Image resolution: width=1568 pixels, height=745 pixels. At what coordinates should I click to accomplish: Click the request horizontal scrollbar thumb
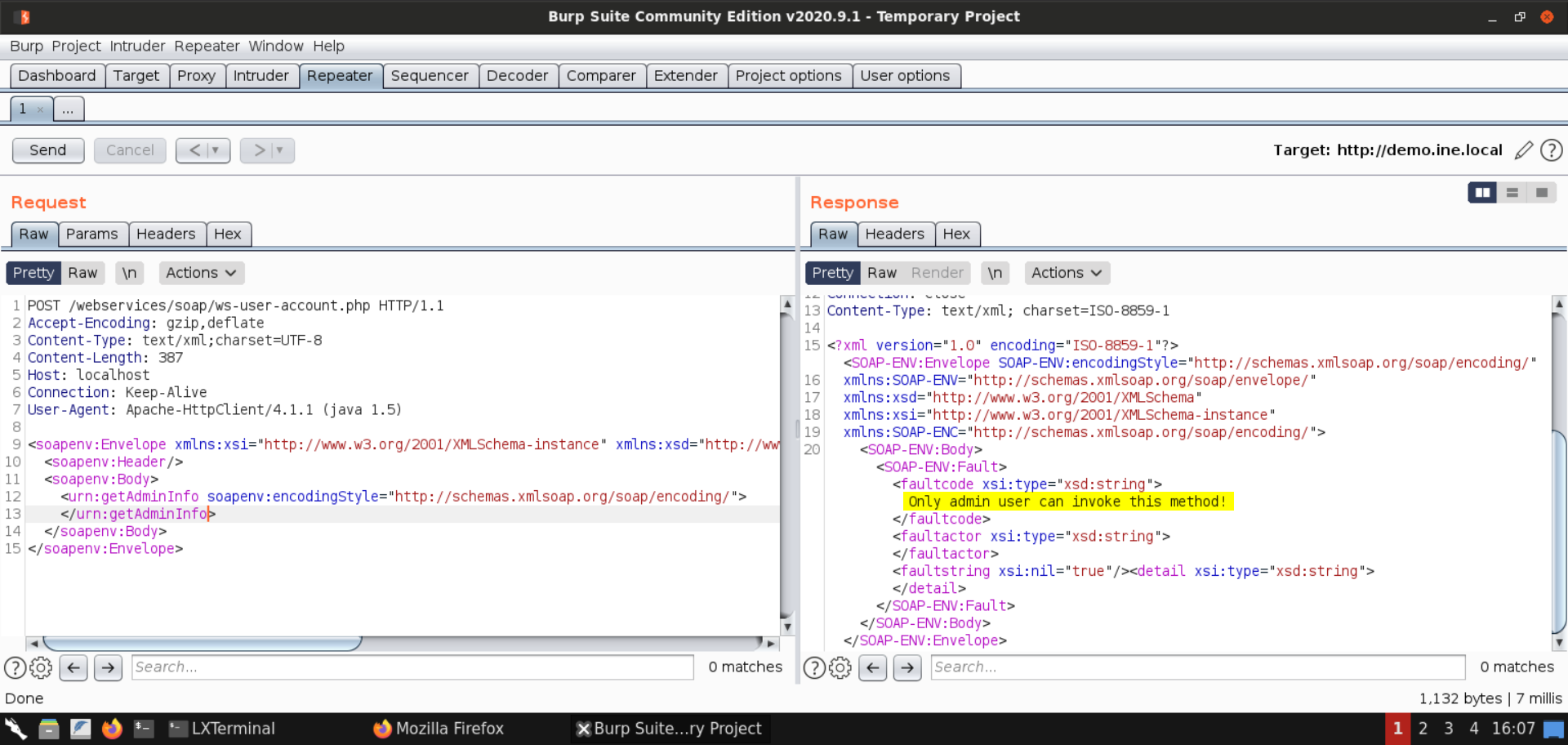[202, 644]
